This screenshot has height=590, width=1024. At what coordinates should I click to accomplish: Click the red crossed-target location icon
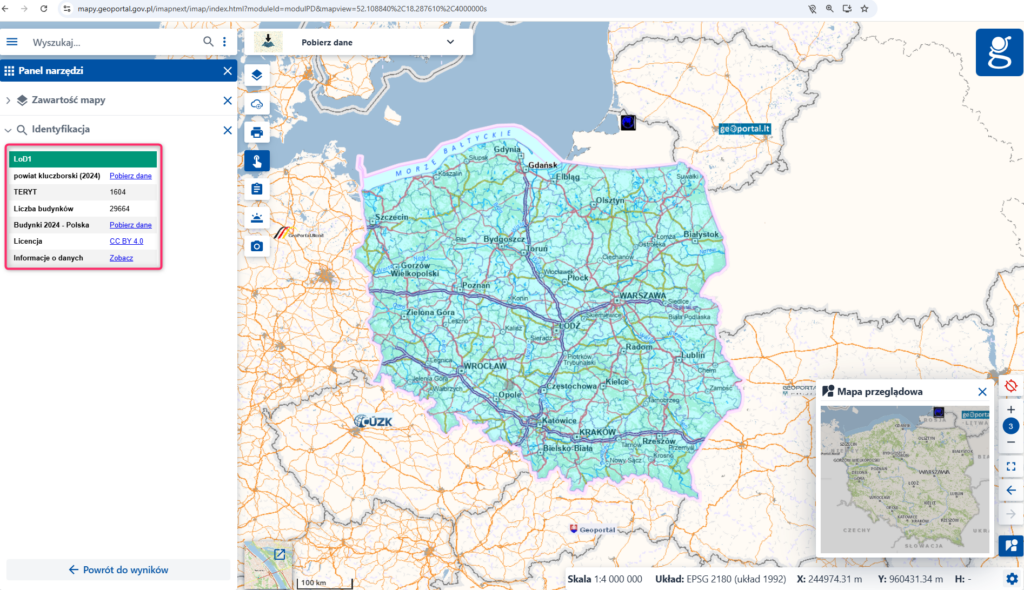tap(1011, 386)
